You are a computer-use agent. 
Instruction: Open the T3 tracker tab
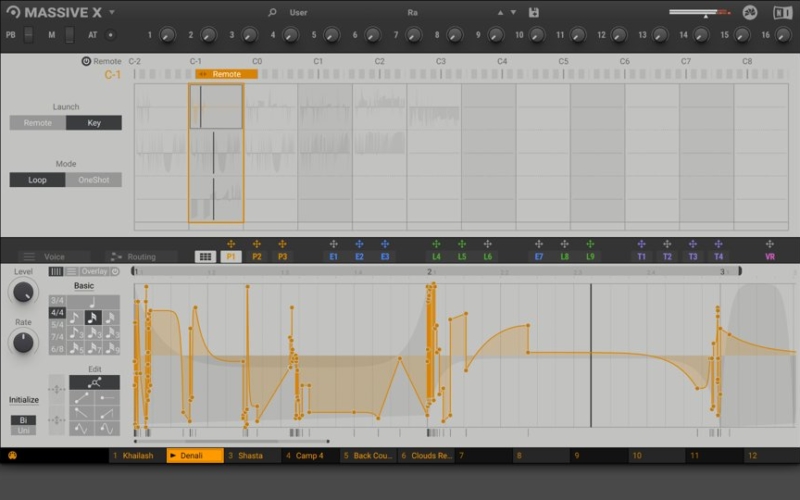pyautogui.click(x=693, y=257)
